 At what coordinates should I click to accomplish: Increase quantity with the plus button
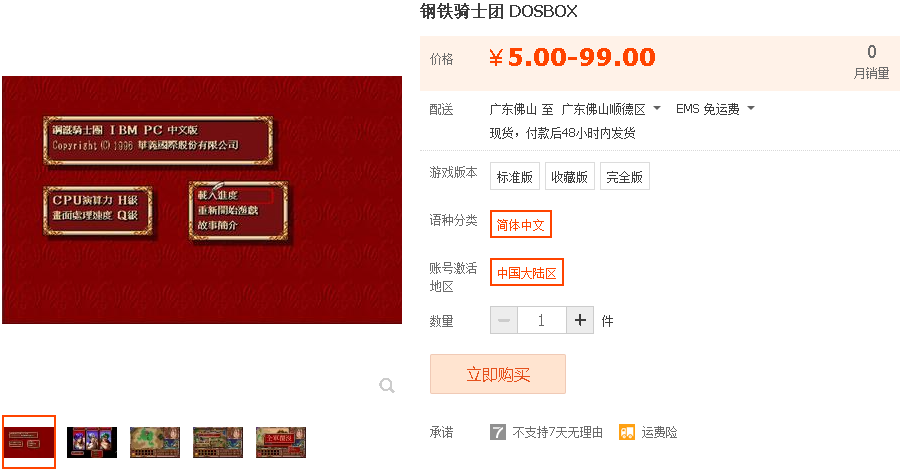pos(580,320)
